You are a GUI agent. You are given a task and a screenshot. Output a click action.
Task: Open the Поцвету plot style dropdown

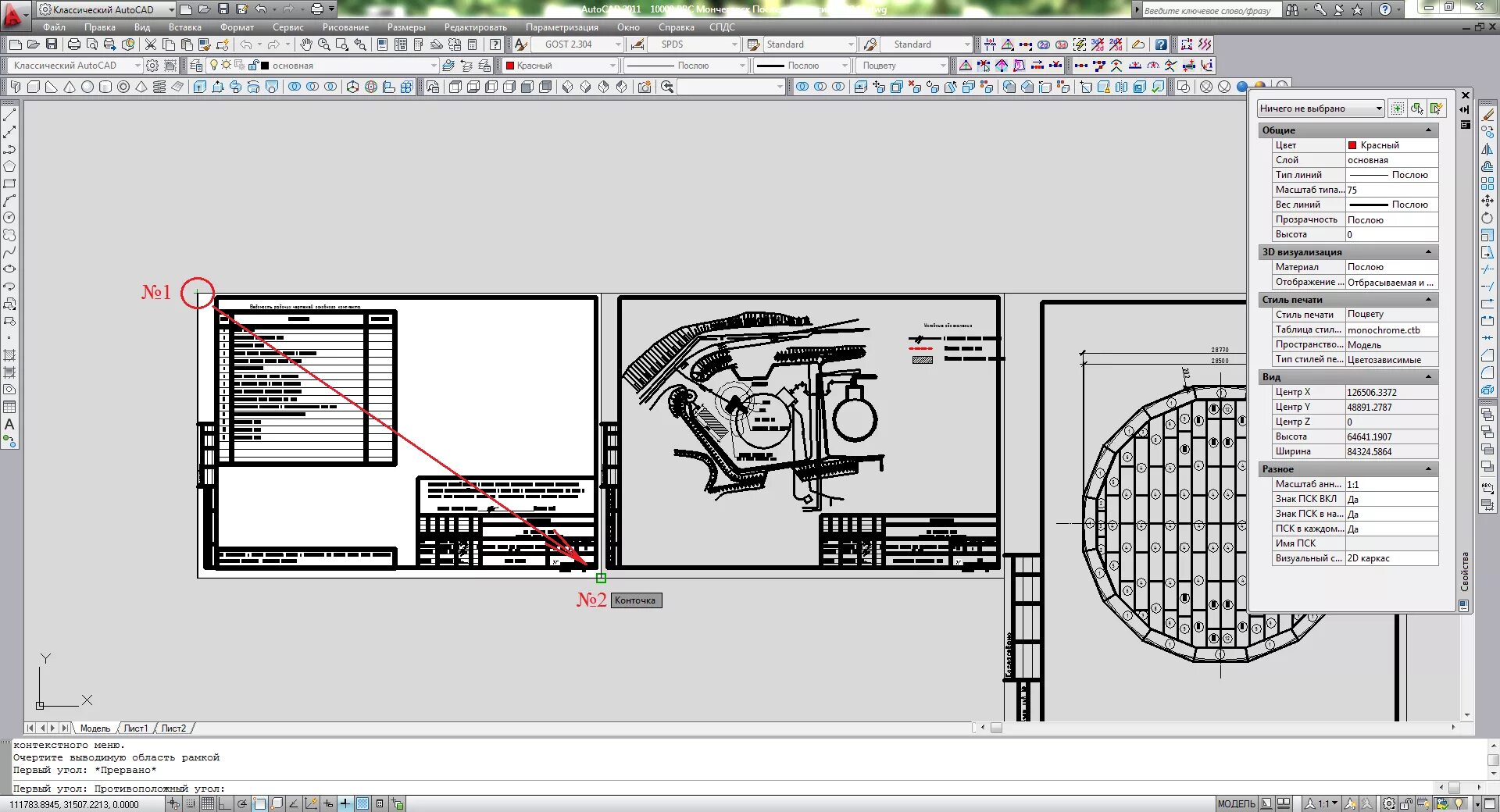tap(902, 66)
